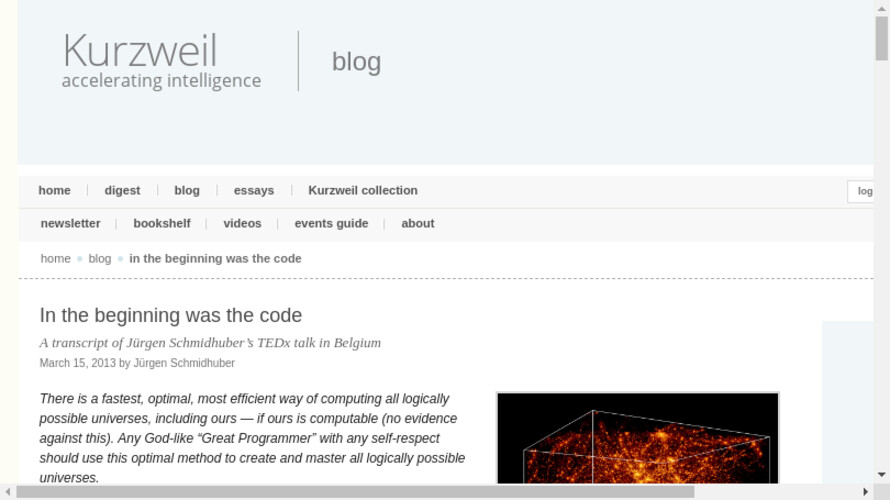
Task: Open the universe simulation image thumbnail
Action: click(x=637, y=438)
